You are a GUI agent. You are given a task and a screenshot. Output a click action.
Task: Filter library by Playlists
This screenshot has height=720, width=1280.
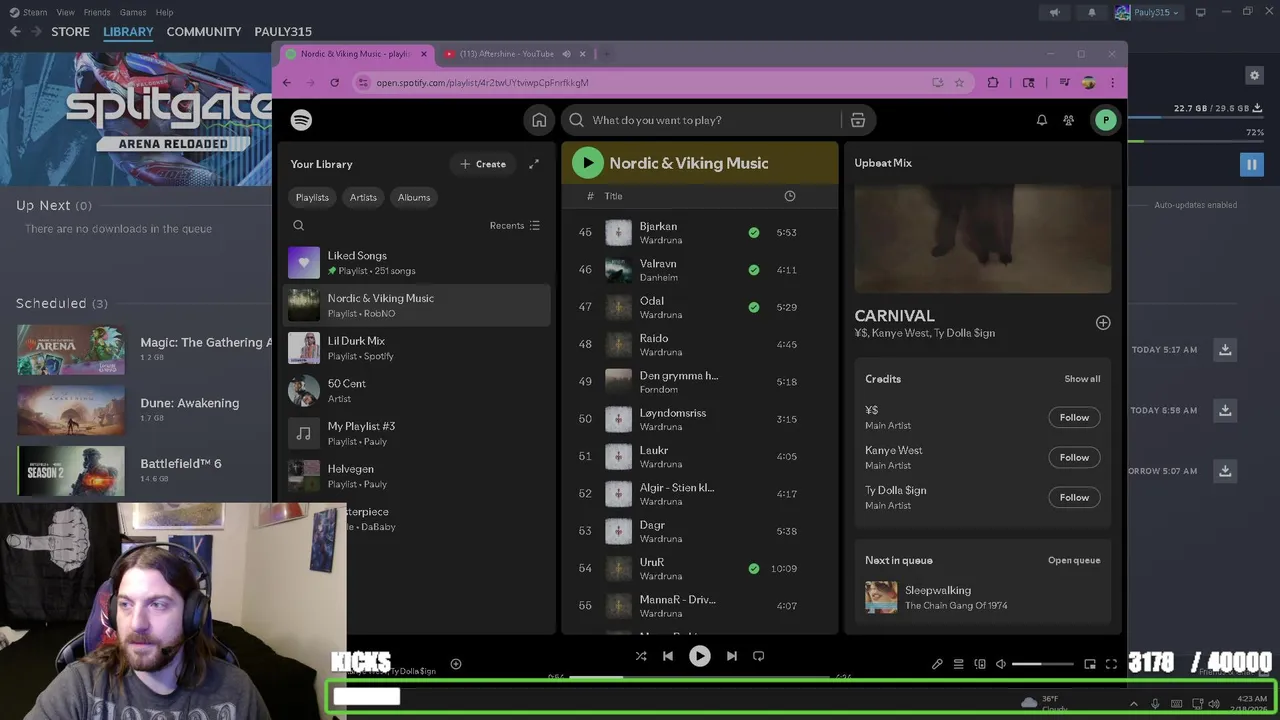312,197
